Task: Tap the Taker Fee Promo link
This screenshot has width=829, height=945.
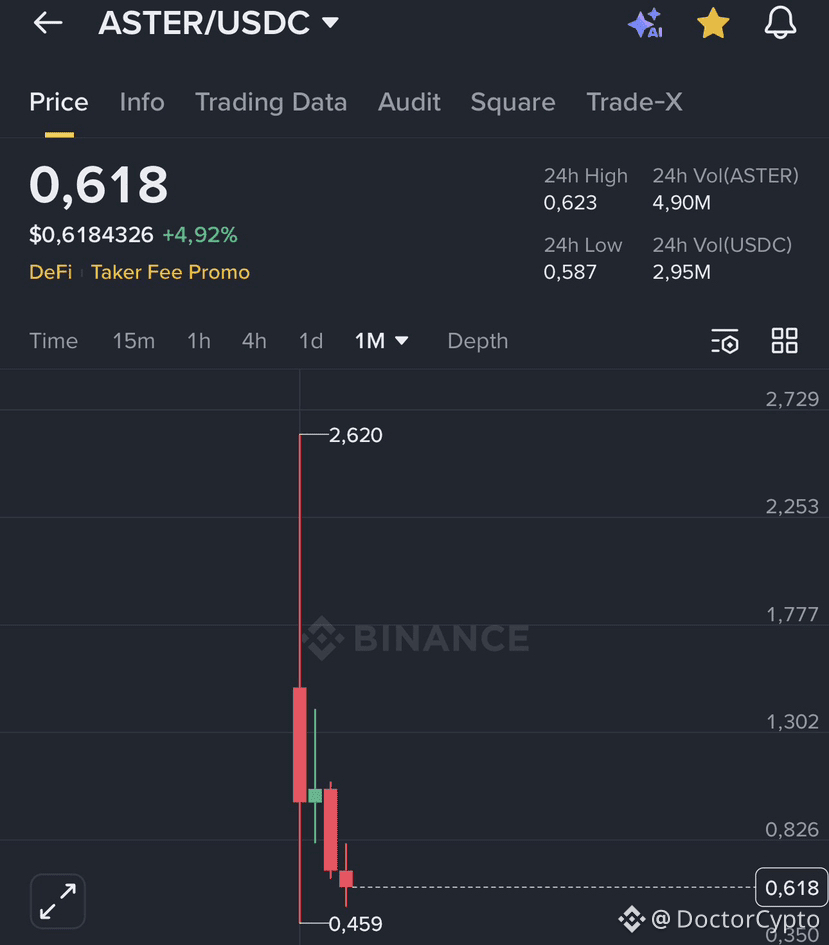Action: pos(170,272)
